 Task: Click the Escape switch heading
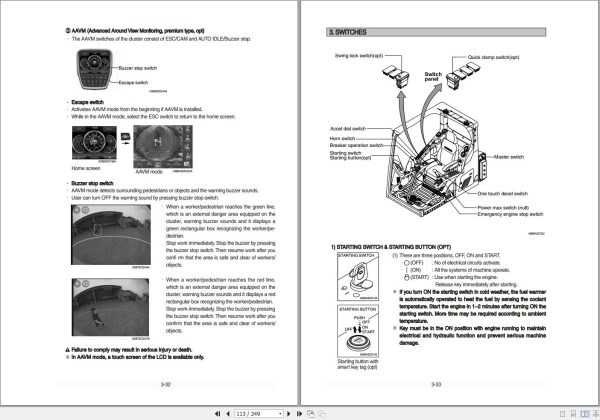click(x=87, y=102)
